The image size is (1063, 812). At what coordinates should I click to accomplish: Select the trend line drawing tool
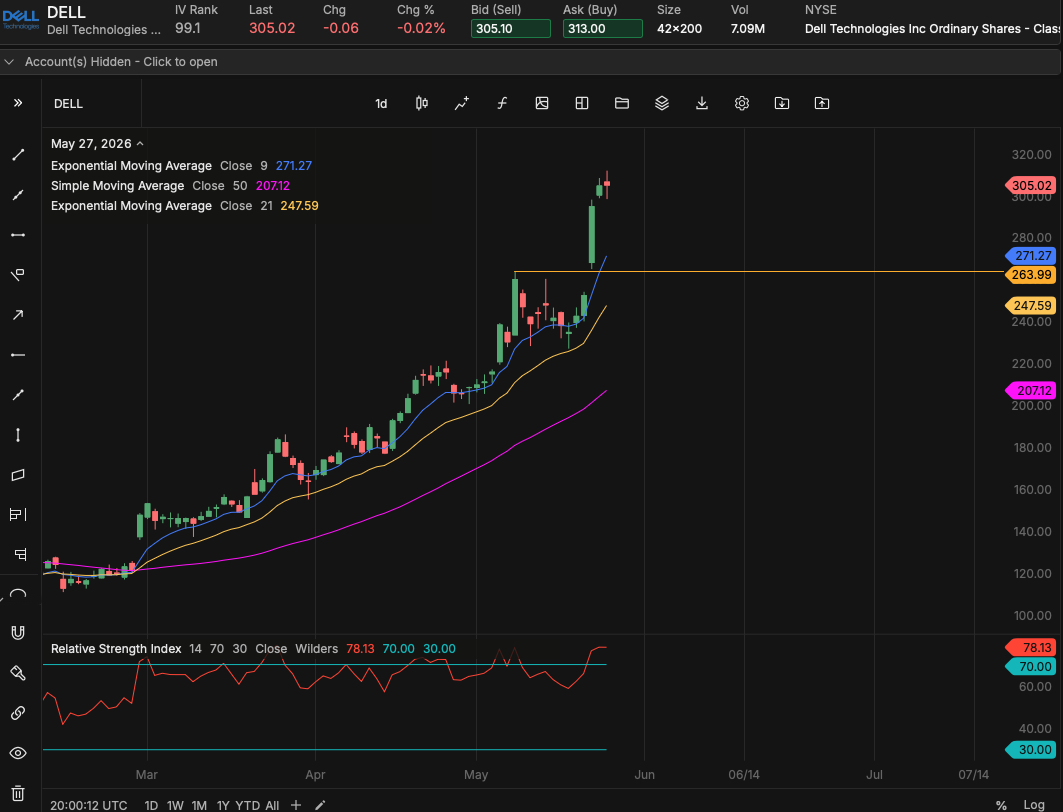pyautogui.click(x=18, y=155)
